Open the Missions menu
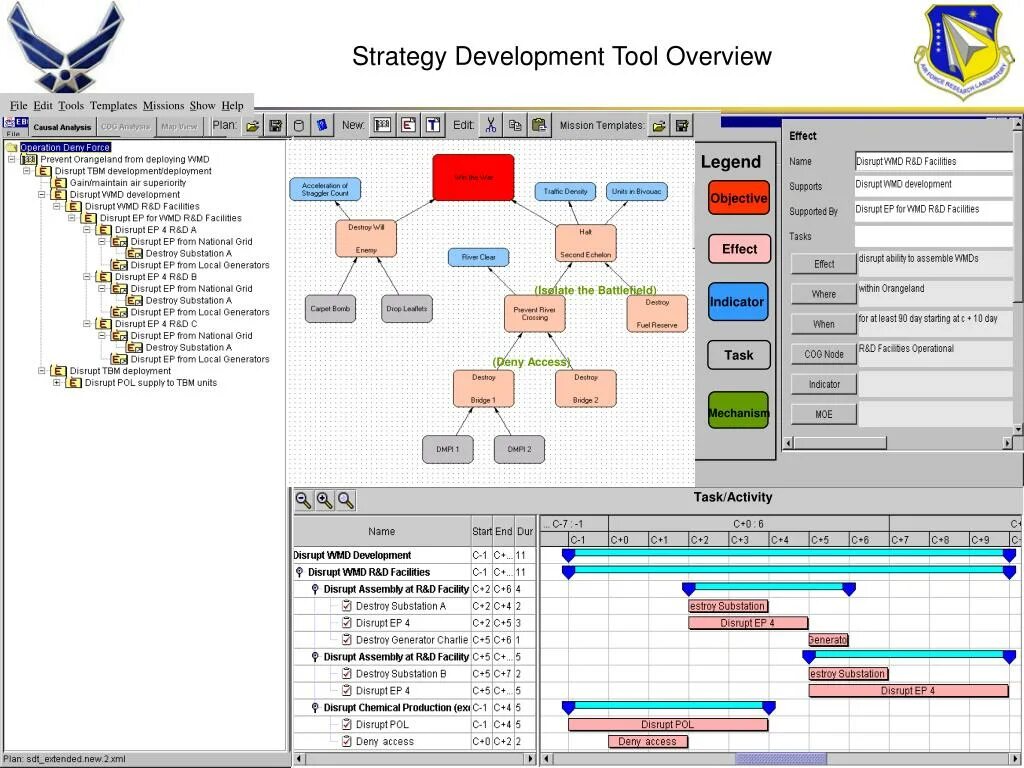Image resolution: width=1024 pixels, height=768 pixels. click(x=163, y=105)
